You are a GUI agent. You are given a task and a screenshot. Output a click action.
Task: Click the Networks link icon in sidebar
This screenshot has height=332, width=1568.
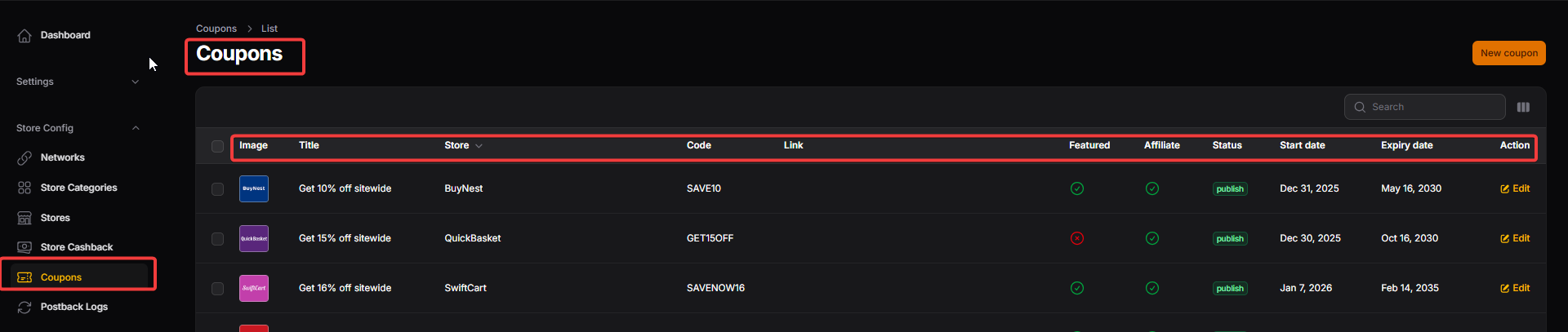click(x=24, y=158)
